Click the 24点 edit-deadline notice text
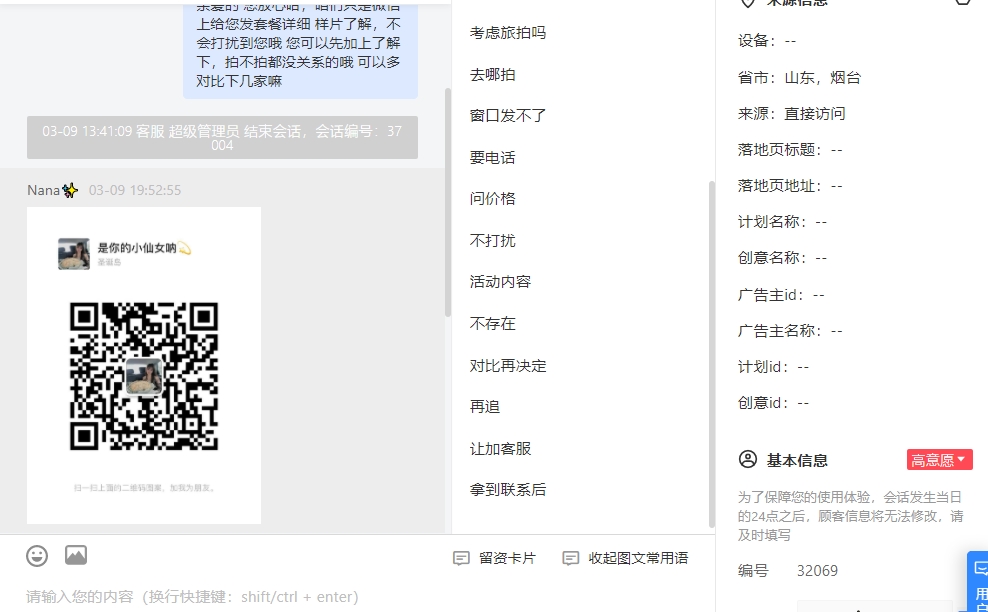This screenshot has width=988, height=612. click(x=851, y=516)
